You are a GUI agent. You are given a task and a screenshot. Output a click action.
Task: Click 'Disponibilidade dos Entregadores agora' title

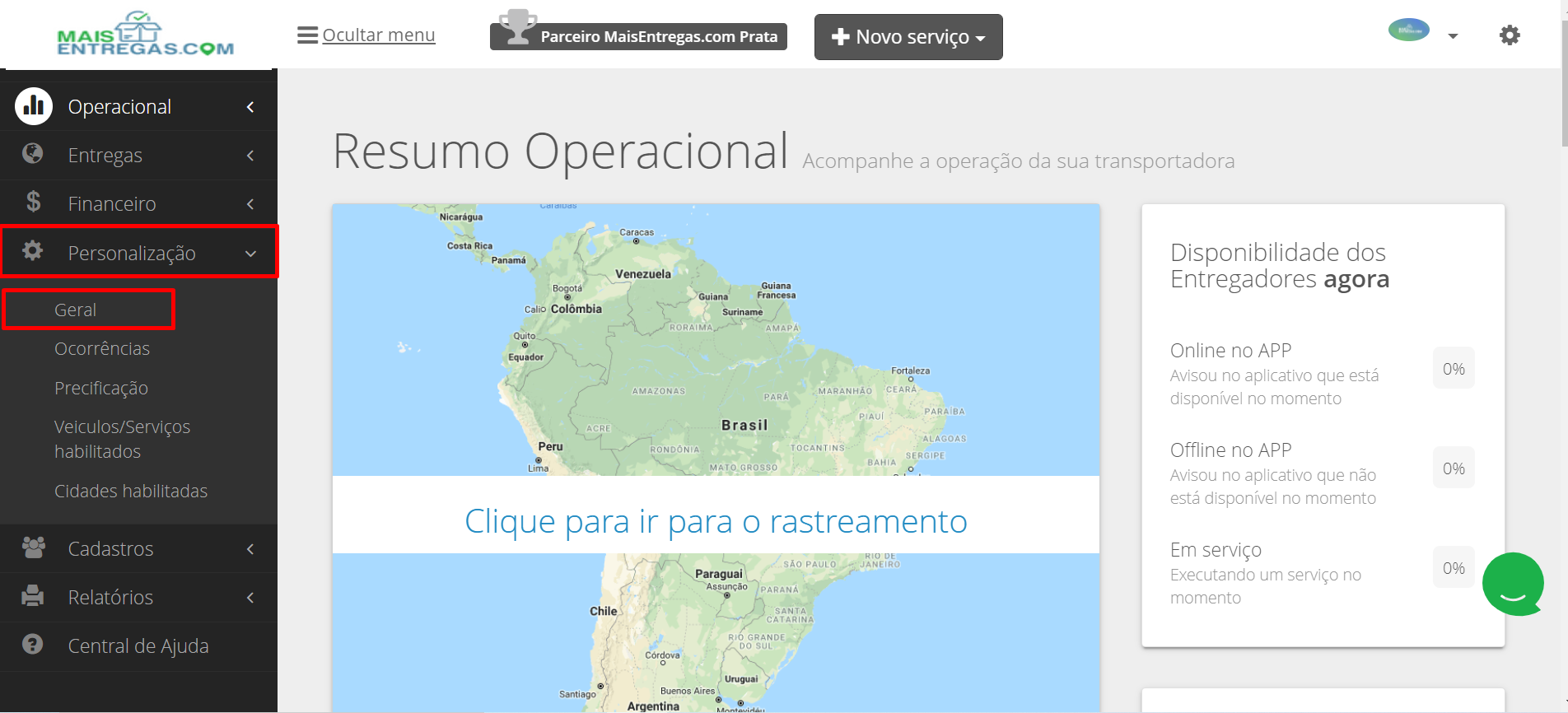coord(1280,265)
